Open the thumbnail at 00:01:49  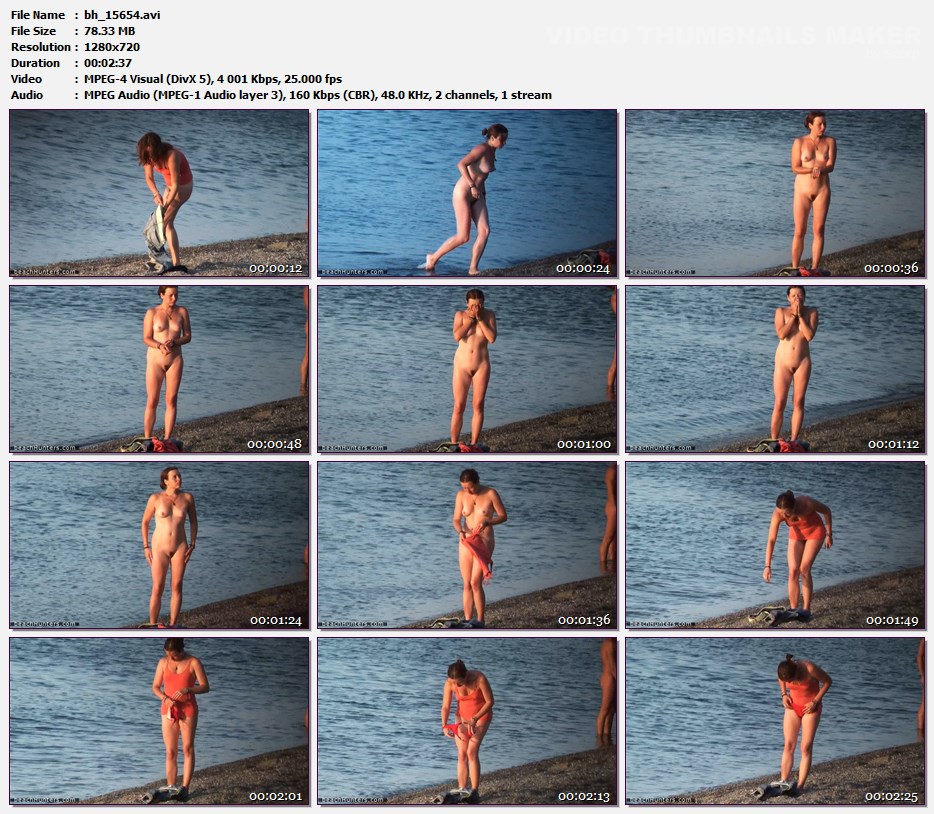point(775,544)
